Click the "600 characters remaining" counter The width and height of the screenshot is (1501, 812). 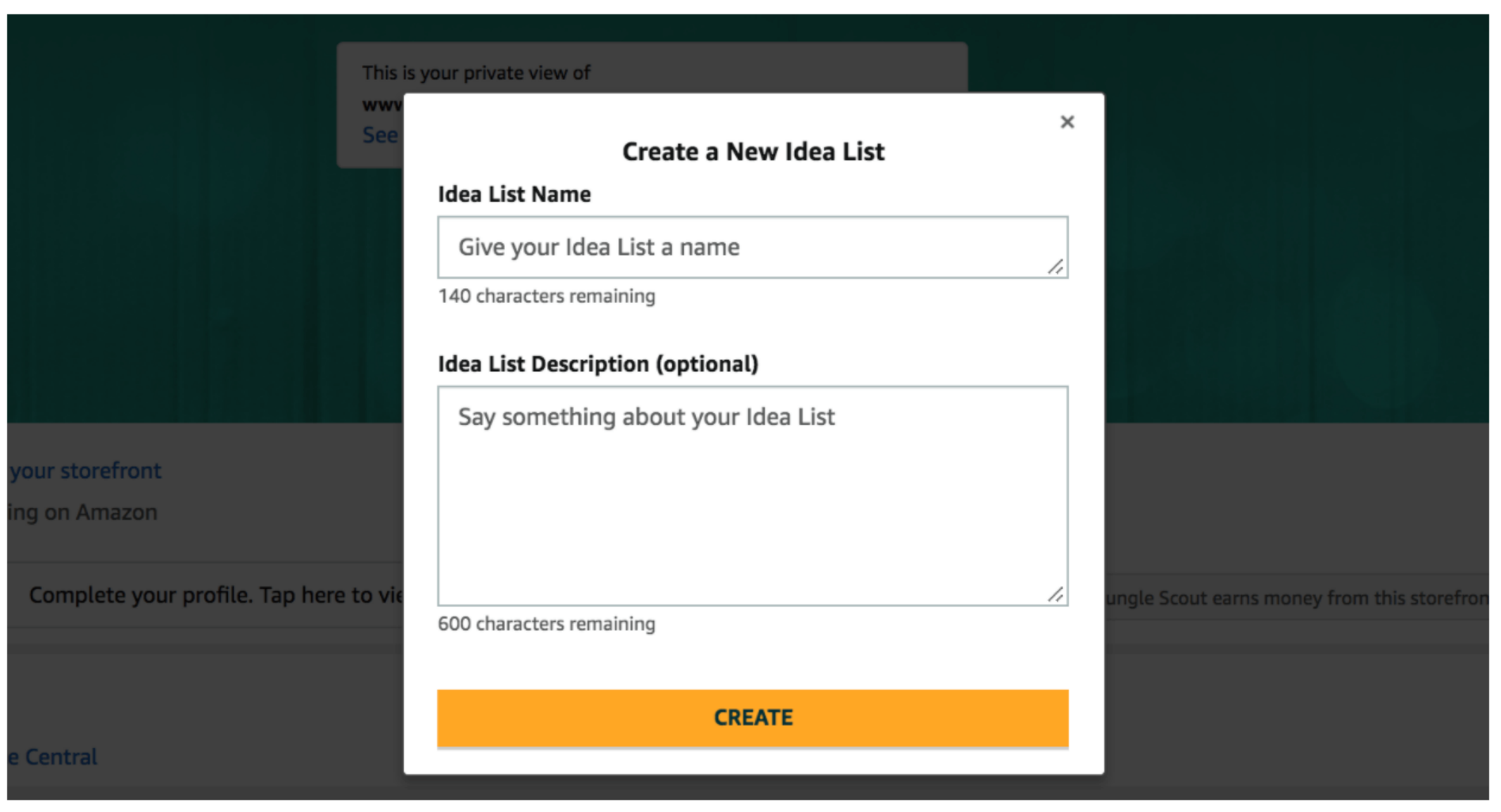[x=546, y=624]
